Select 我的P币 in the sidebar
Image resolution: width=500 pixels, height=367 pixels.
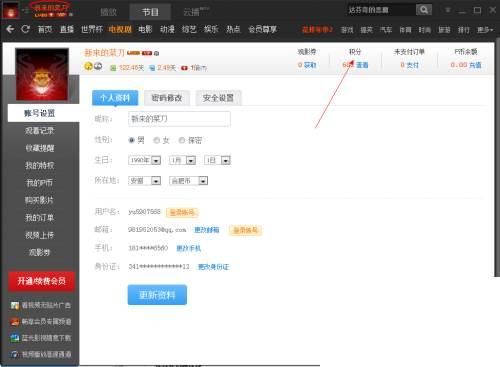(x=39, y=183)
